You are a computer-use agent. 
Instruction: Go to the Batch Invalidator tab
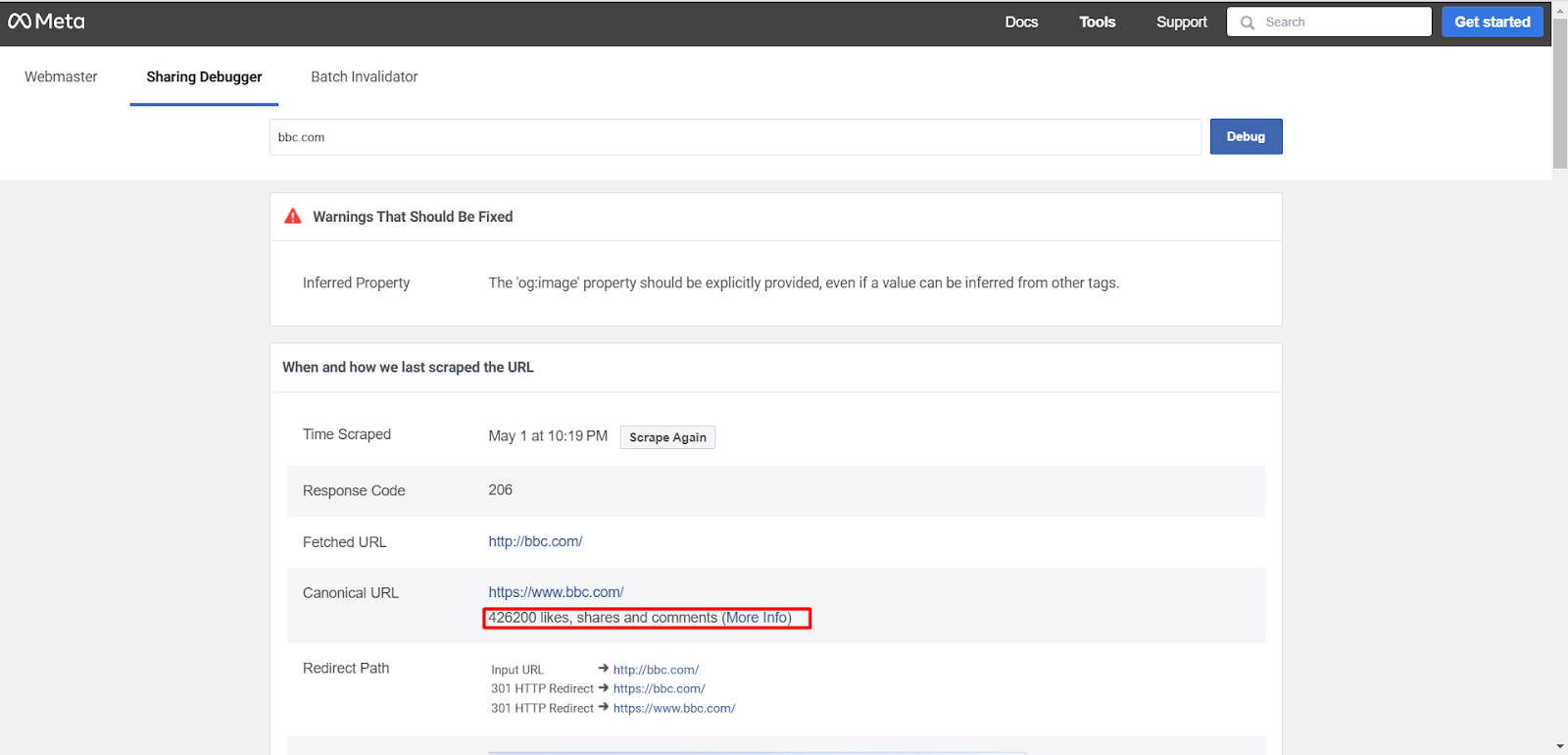pos(364,76)
